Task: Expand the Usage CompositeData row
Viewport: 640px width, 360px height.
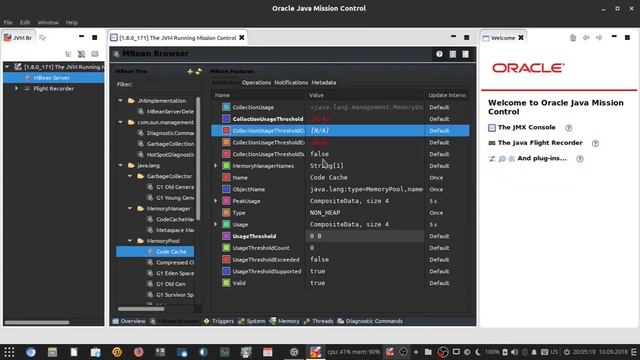Action: 216,224
